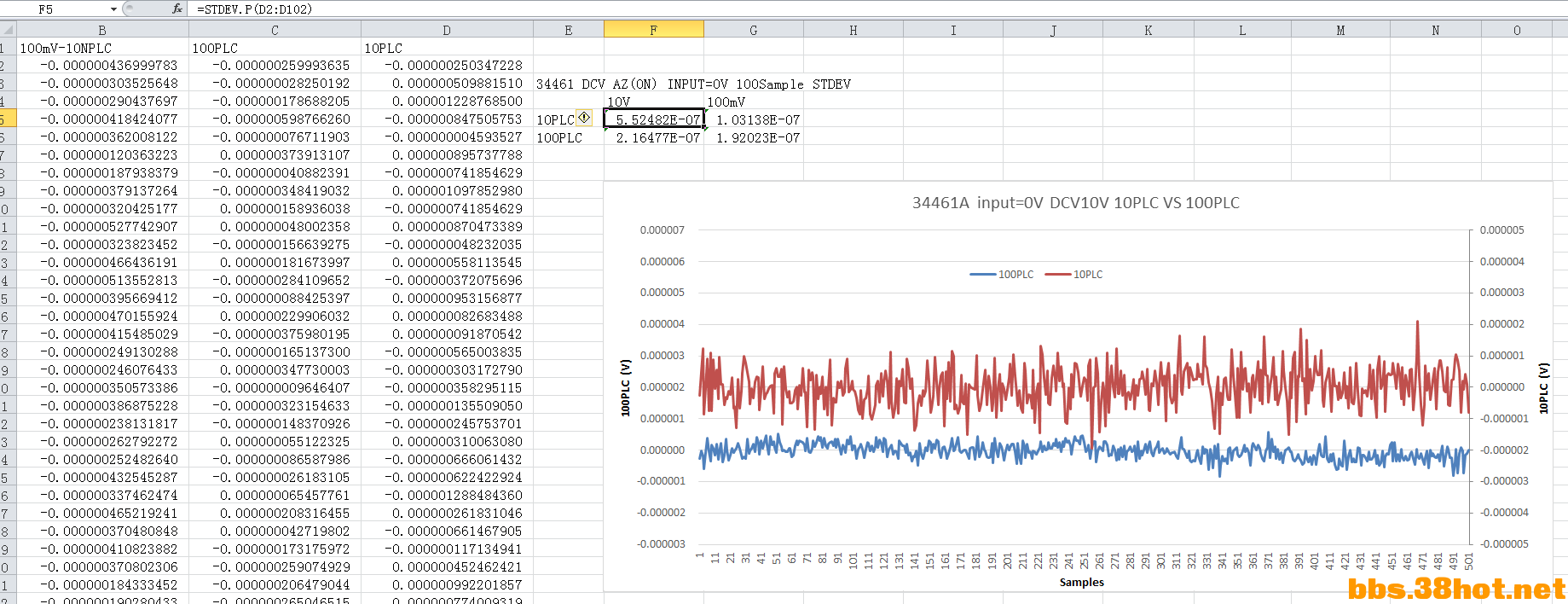Select column H header
This screenshot has width=1568, height=604.
(853, 30)
